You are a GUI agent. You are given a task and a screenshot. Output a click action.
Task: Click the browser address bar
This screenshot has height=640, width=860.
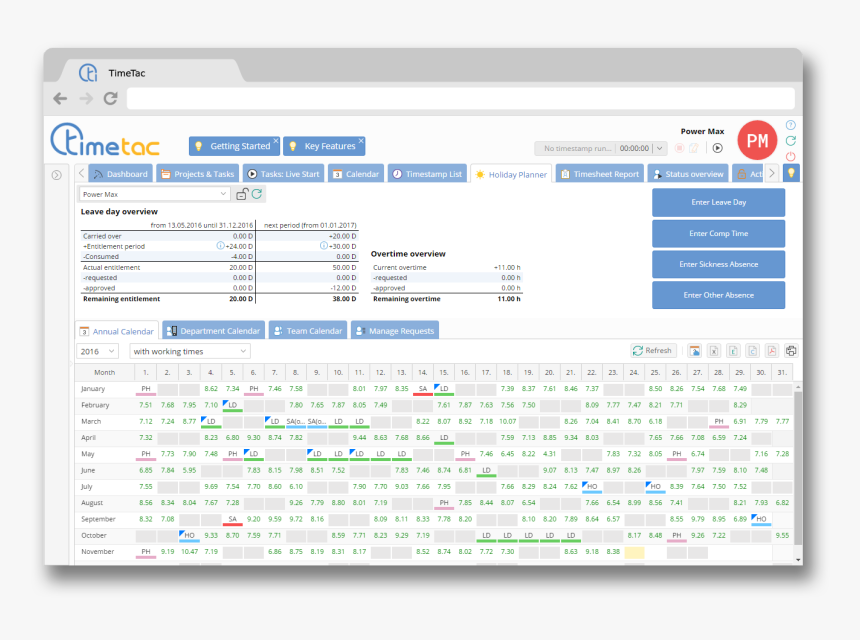(460, 98)
